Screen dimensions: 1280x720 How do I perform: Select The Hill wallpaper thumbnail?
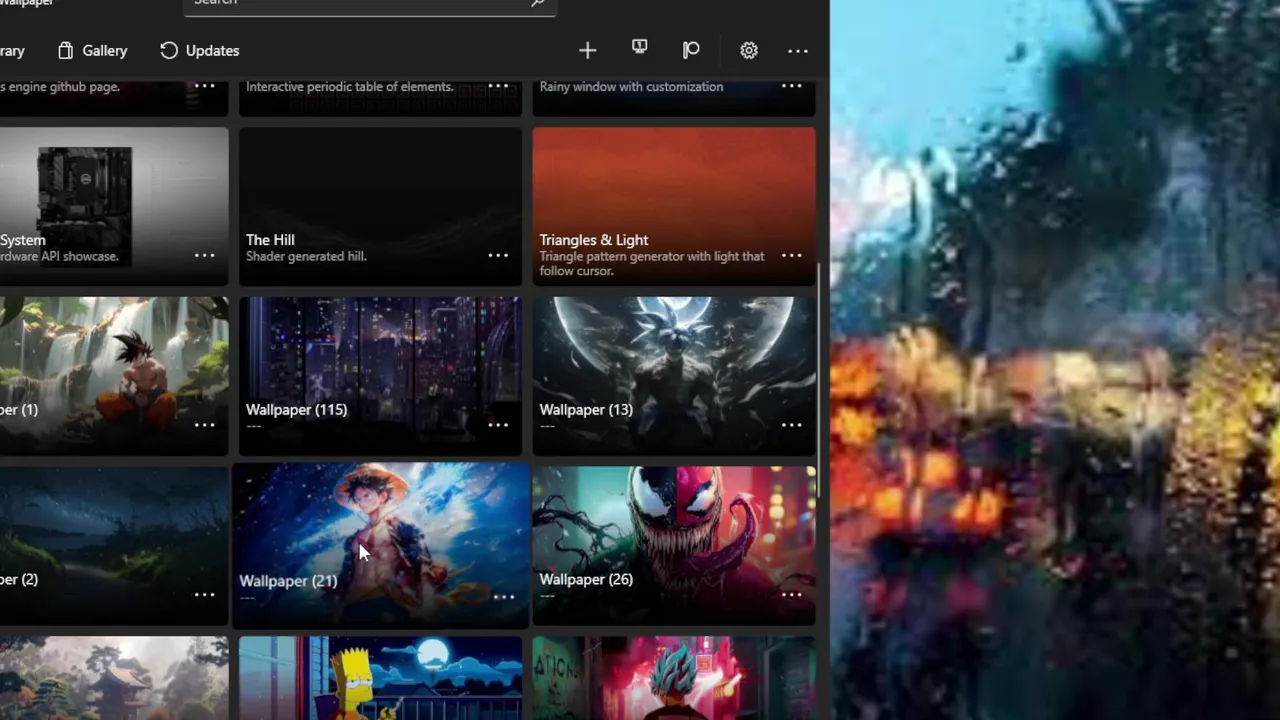tap(380, 206)
